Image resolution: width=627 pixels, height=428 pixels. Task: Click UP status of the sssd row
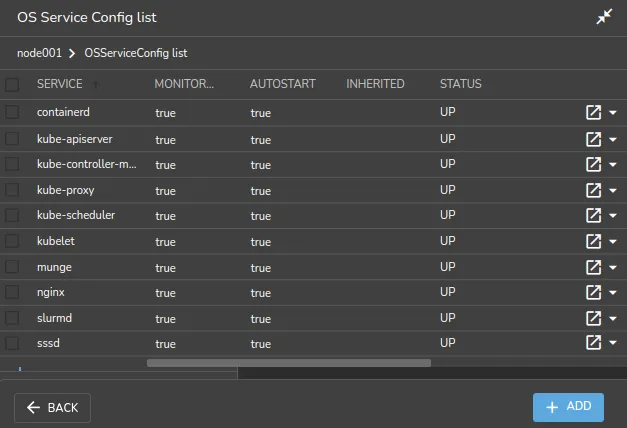[447, 343]
